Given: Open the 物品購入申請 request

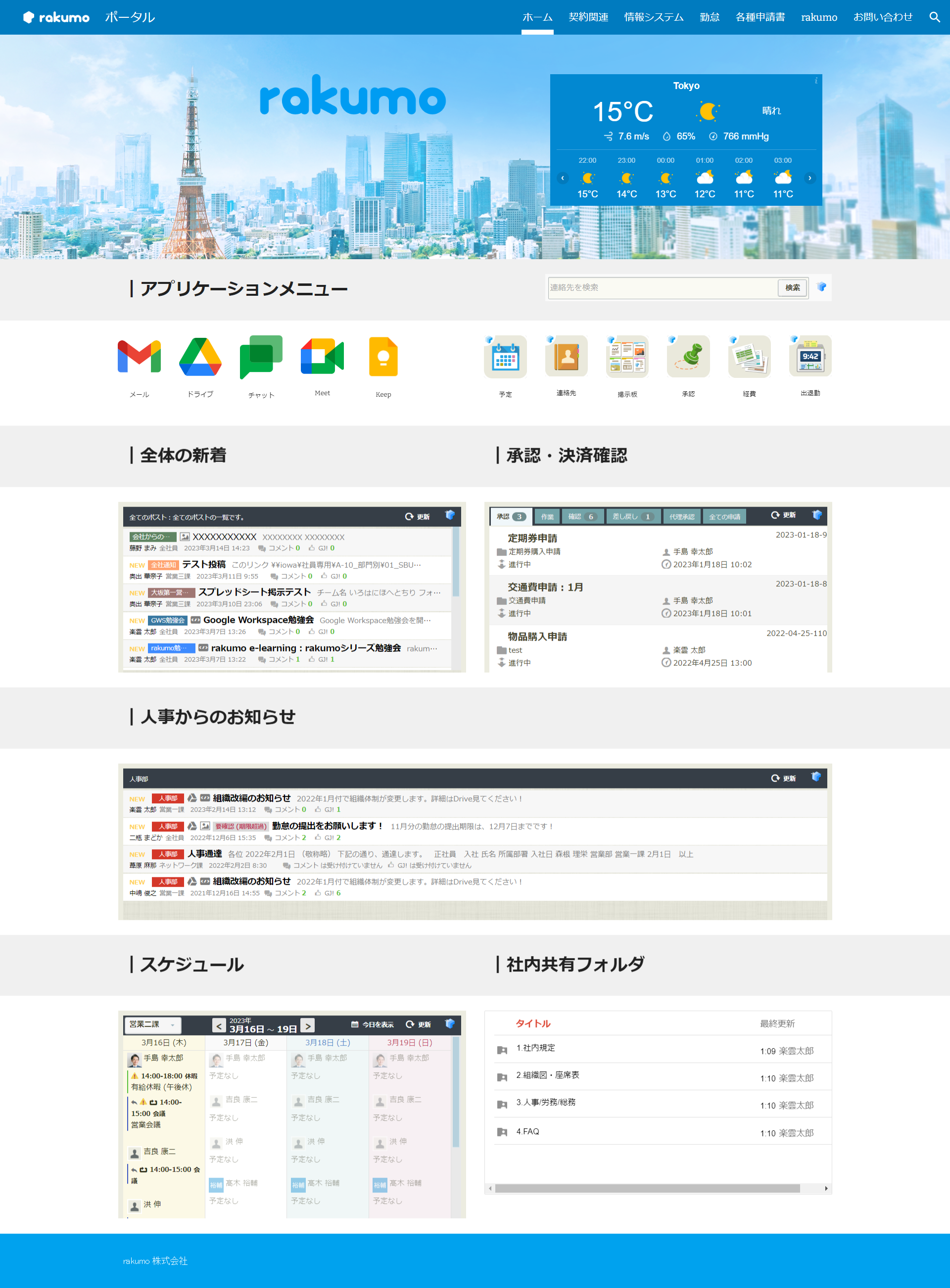Looking at the screenshot, I should click(x=537, y=636).
